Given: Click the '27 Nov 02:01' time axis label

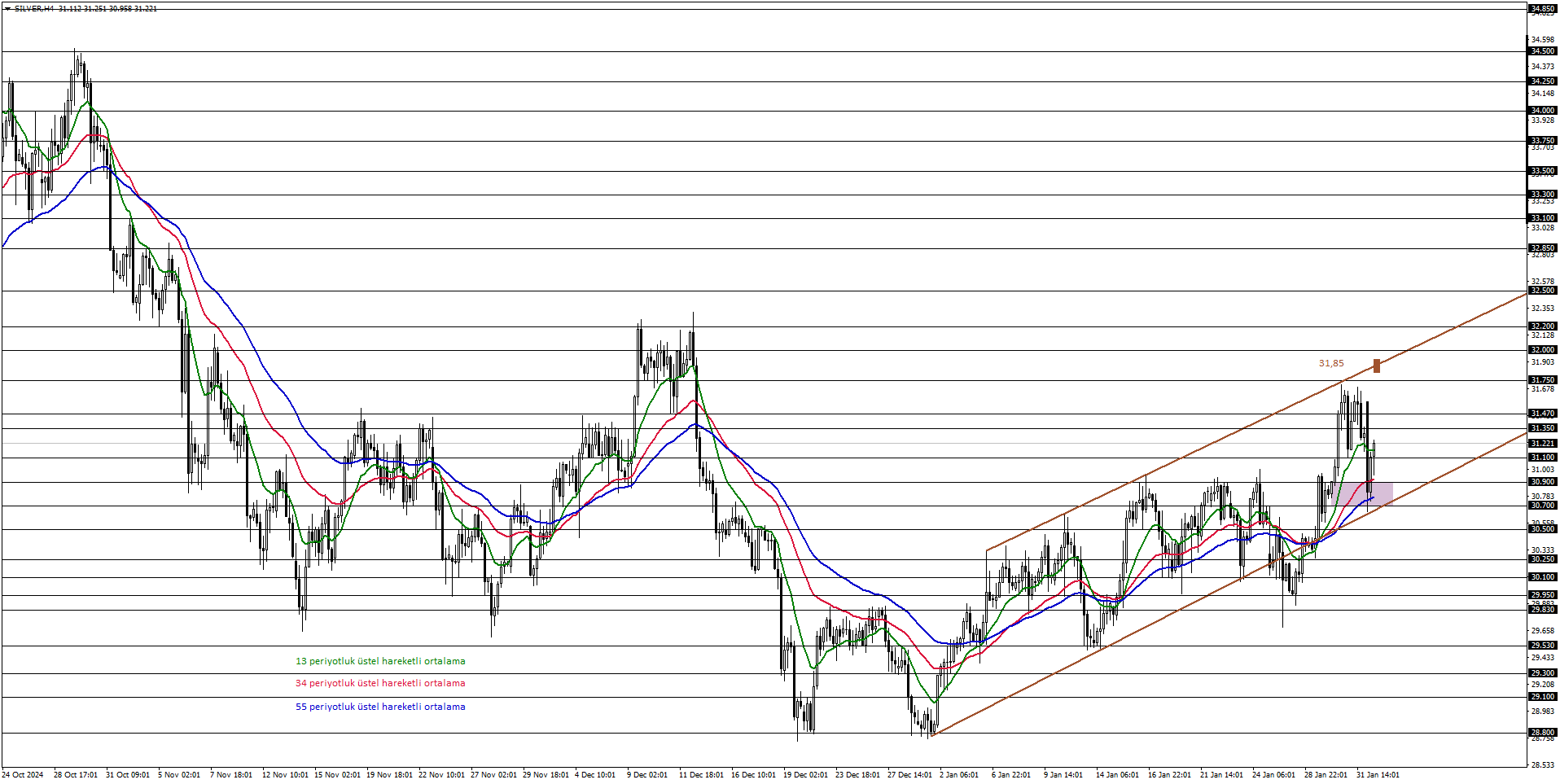Looking at the screenshot, I should (493, 775).
